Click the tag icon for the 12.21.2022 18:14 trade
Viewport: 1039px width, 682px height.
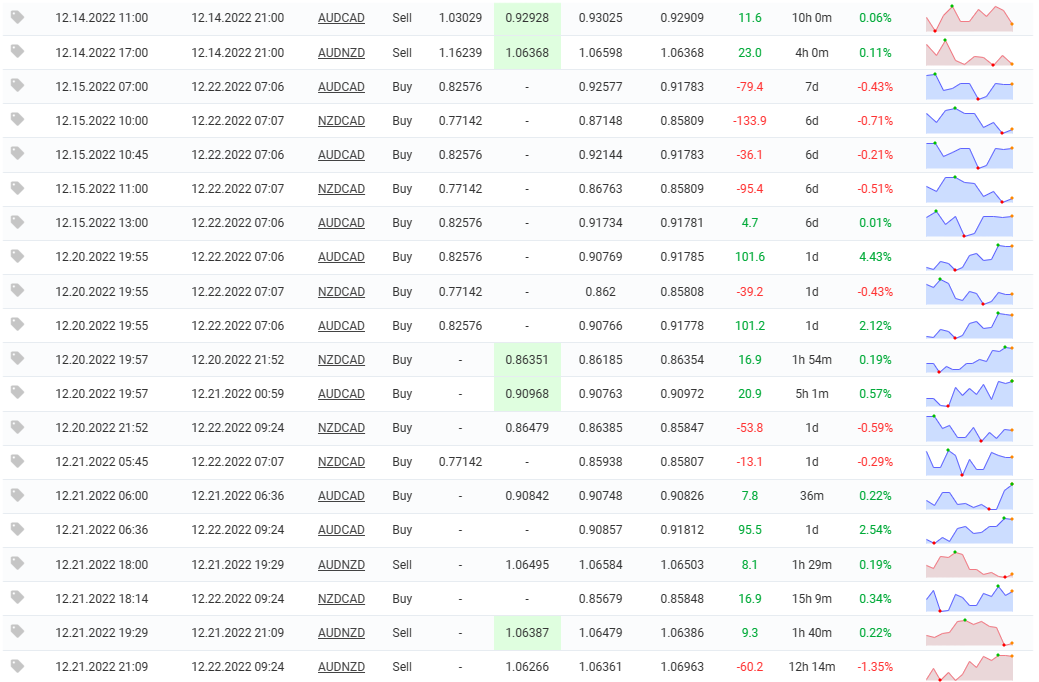[18, 597]
